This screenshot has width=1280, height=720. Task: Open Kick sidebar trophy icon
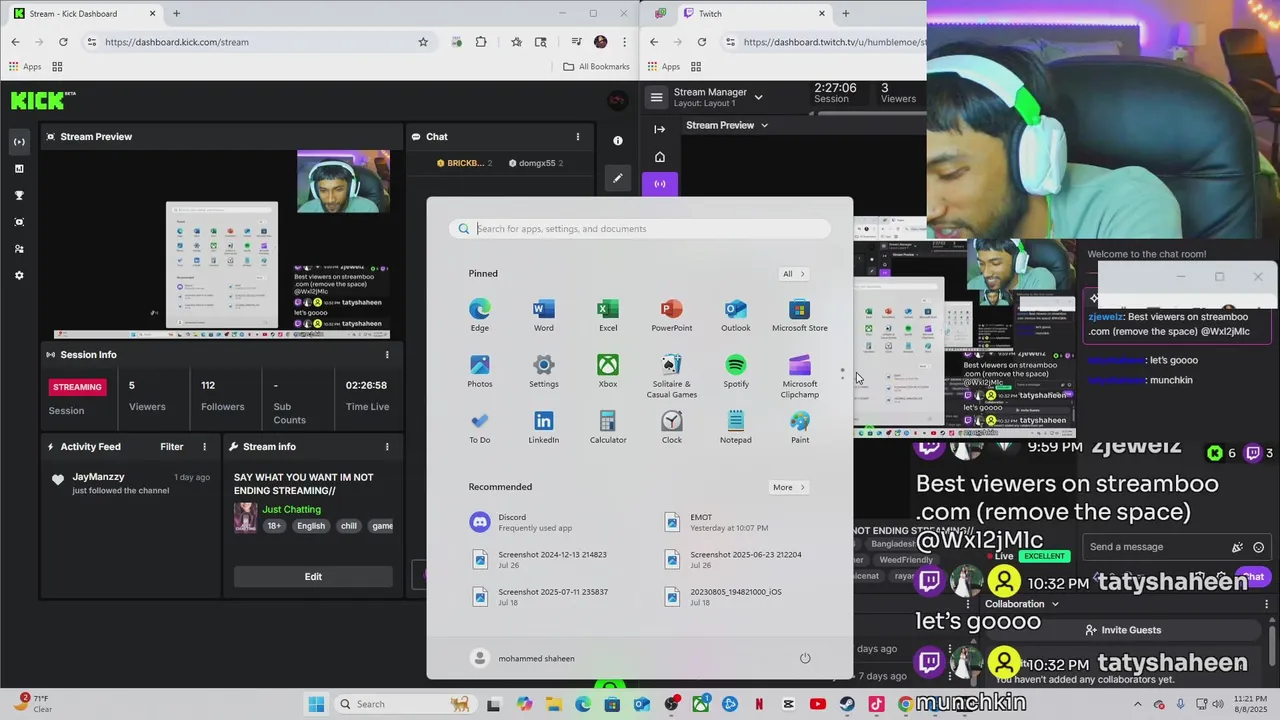pyautogui.click(x=19, y=195)
